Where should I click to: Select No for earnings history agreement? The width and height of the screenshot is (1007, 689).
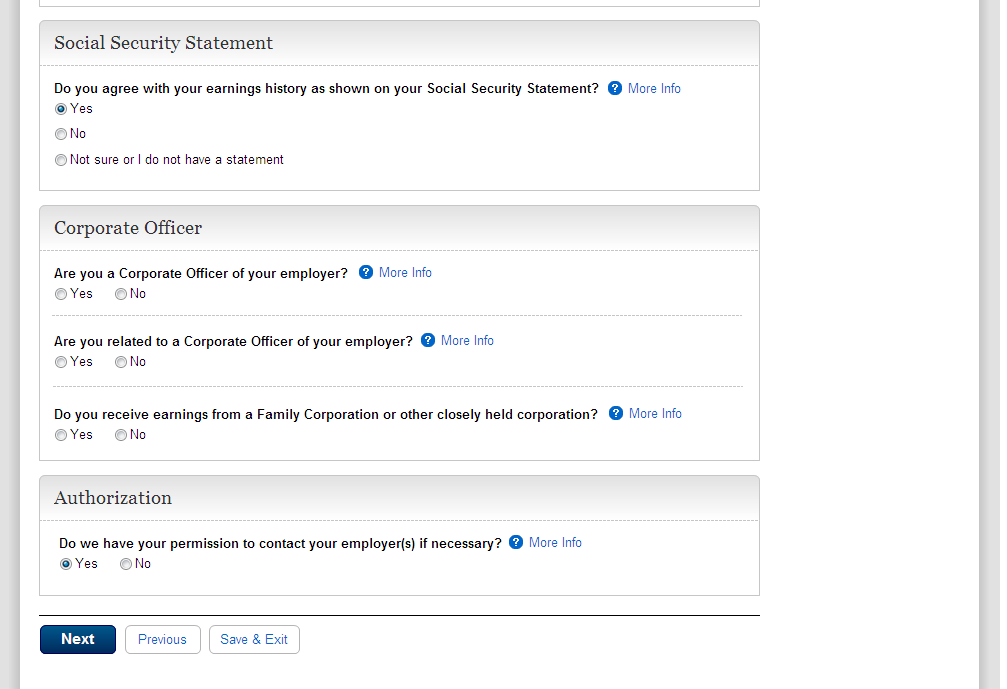[x=61, y=134]
